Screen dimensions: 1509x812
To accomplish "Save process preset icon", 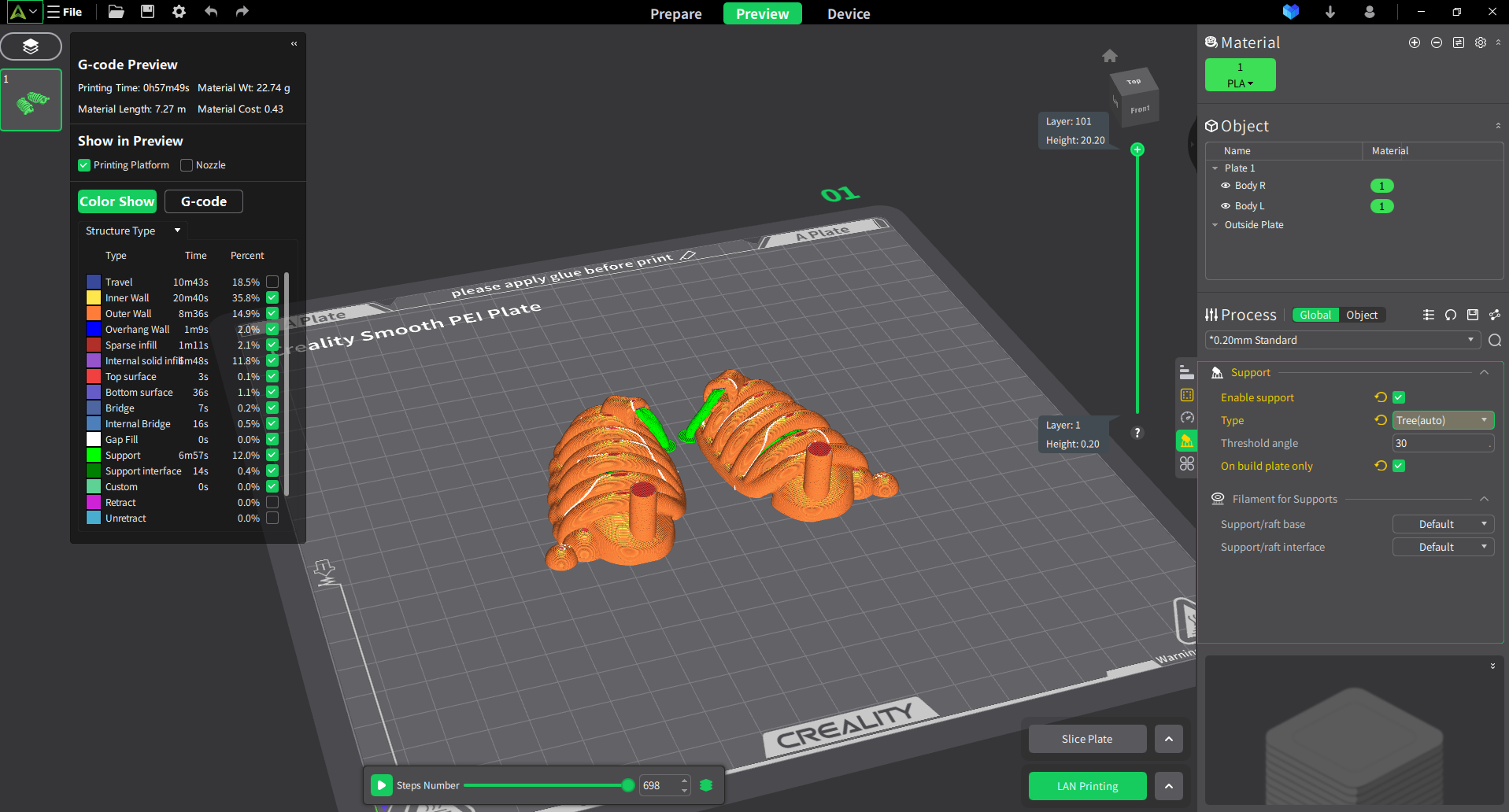I will (1473, 315).
